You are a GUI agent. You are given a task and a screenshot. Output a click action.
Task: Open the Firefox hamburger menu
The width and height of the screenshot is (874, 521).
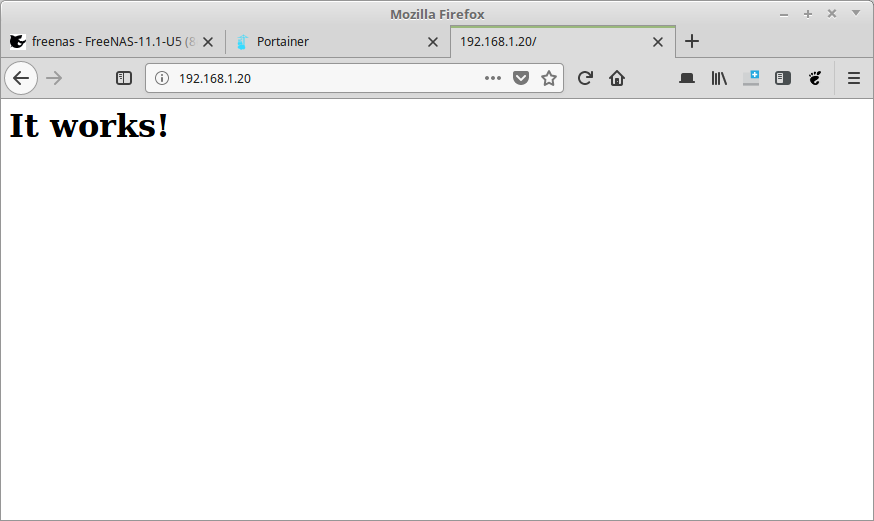854,78
